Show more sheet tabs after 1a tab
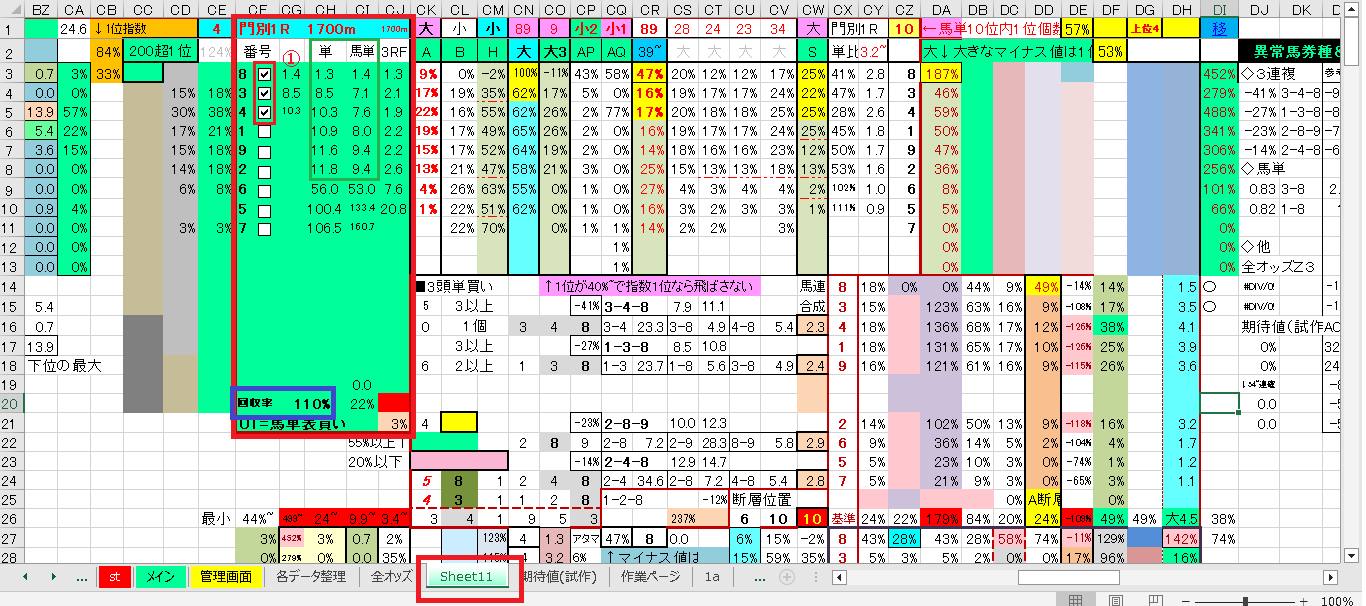 [759, 577]
